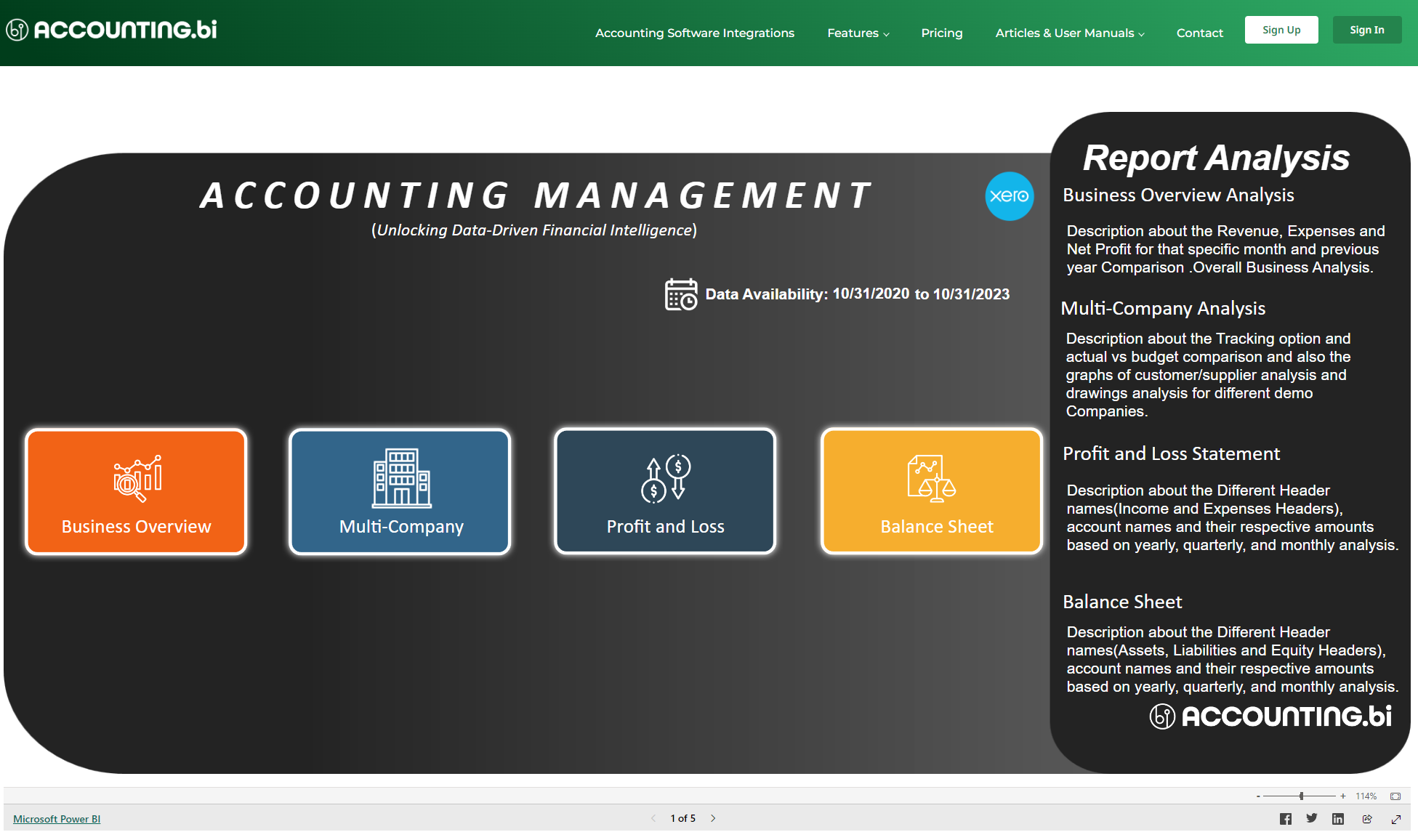The height and width of the screenshot is (840, 1418).
Task: Share the report on Twitter
Action: point(1312,818)
